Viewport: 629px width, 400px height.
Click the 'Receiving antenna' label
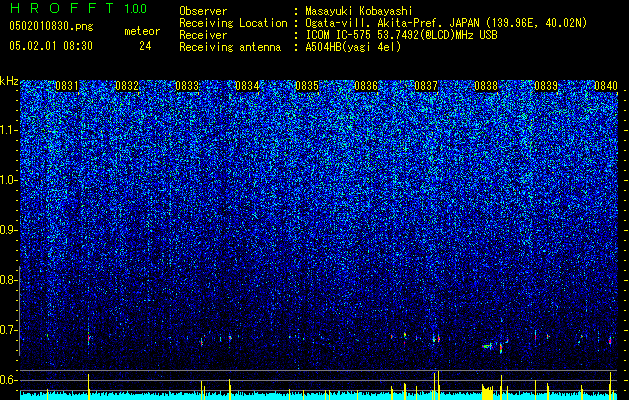(230, 47)
